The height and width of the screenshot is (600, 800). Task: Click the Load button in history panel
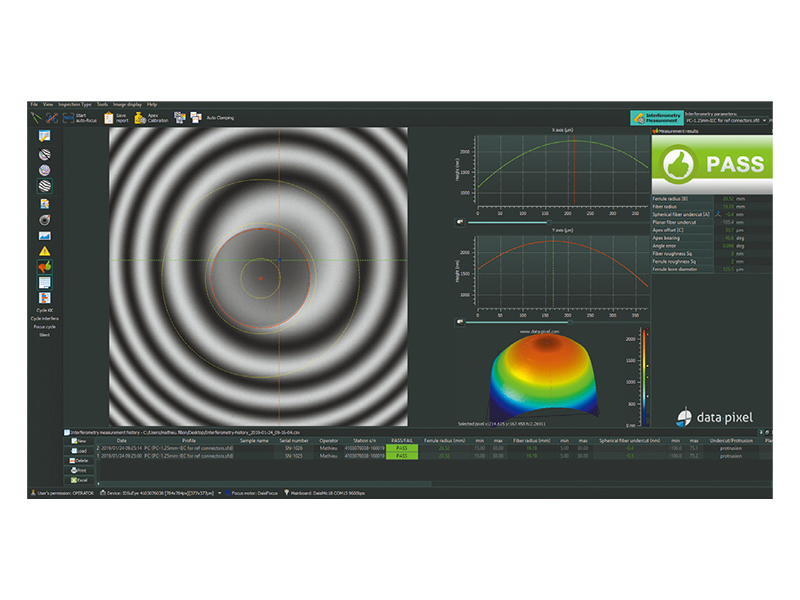79,451
